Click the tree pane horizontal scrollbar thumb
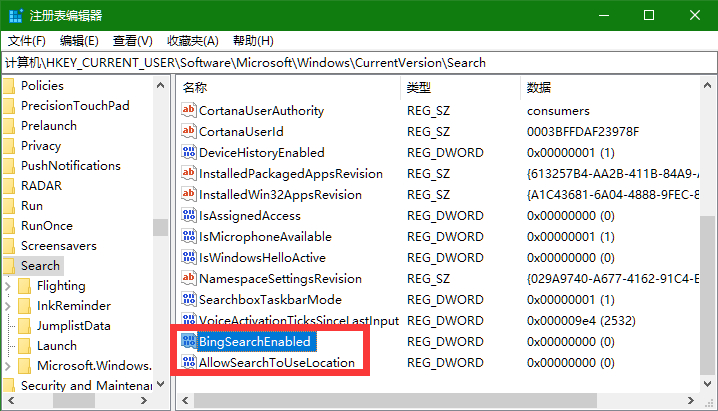The width and height of the screenshot is (718, 411). coord(74,401)
